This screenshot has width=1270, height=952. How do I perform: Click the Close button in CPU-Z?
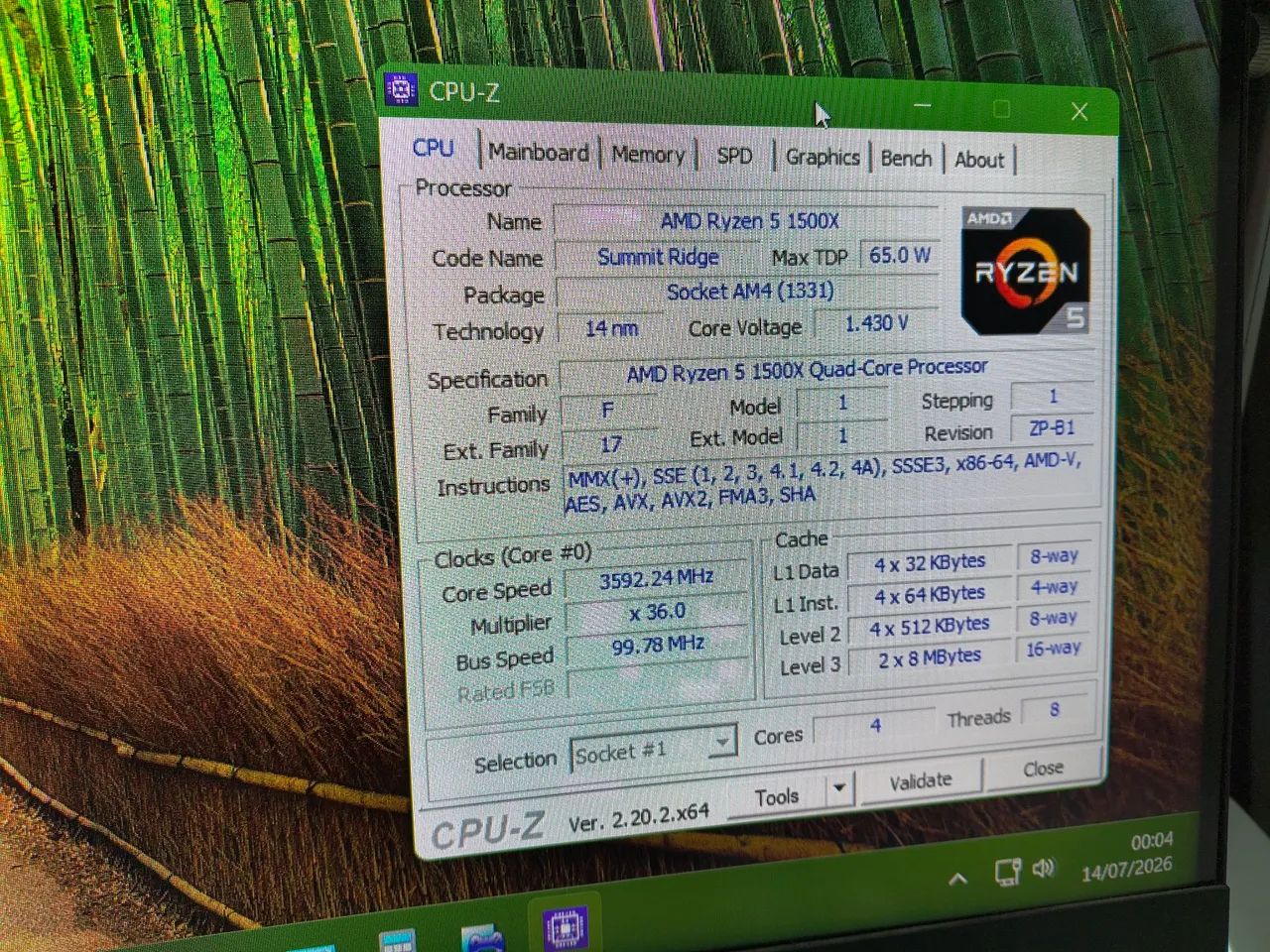1043,768
